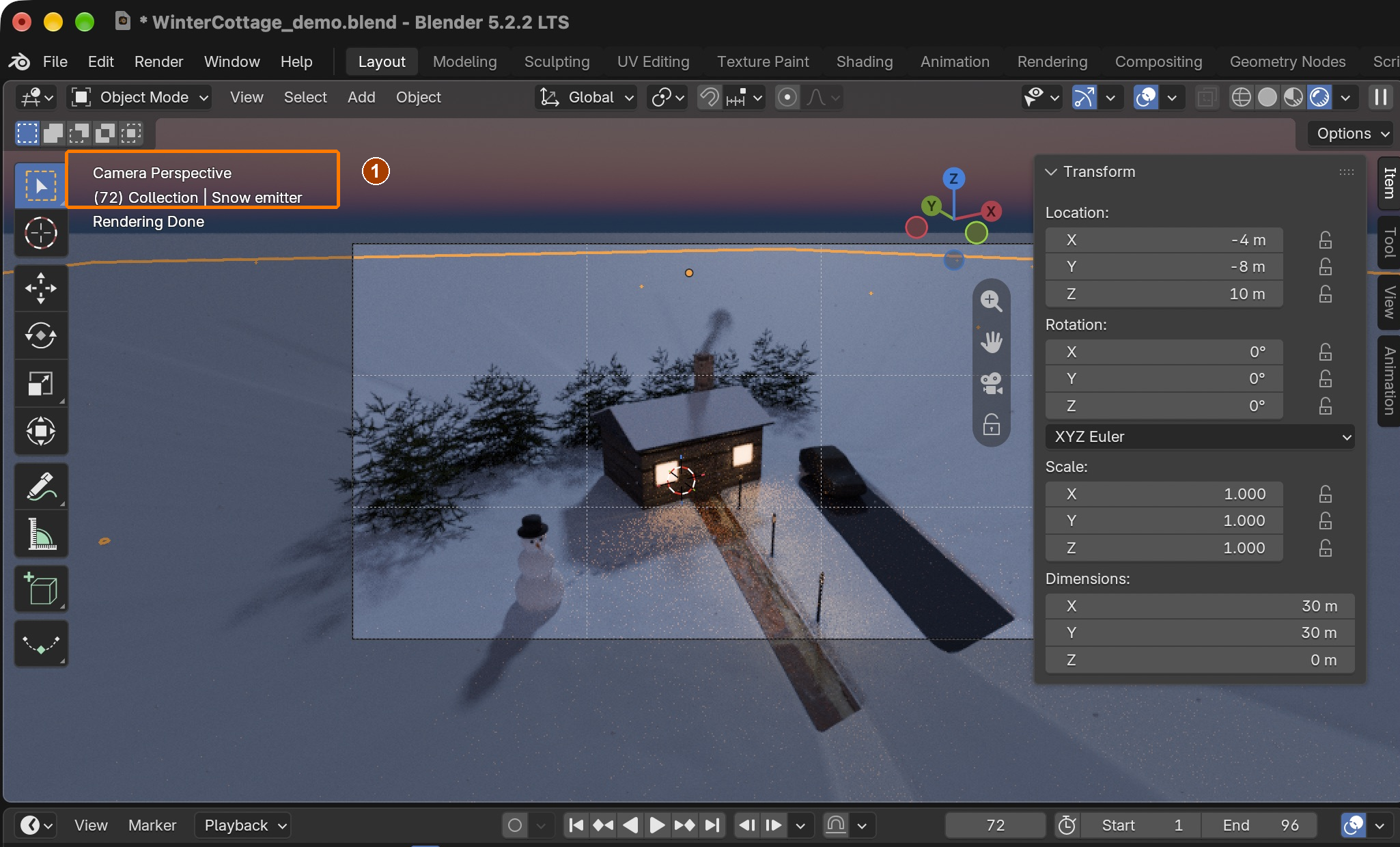Play the animation forward
This screenshot has height=847, width=1400.
pyautogui.click(x=657, y=825)
